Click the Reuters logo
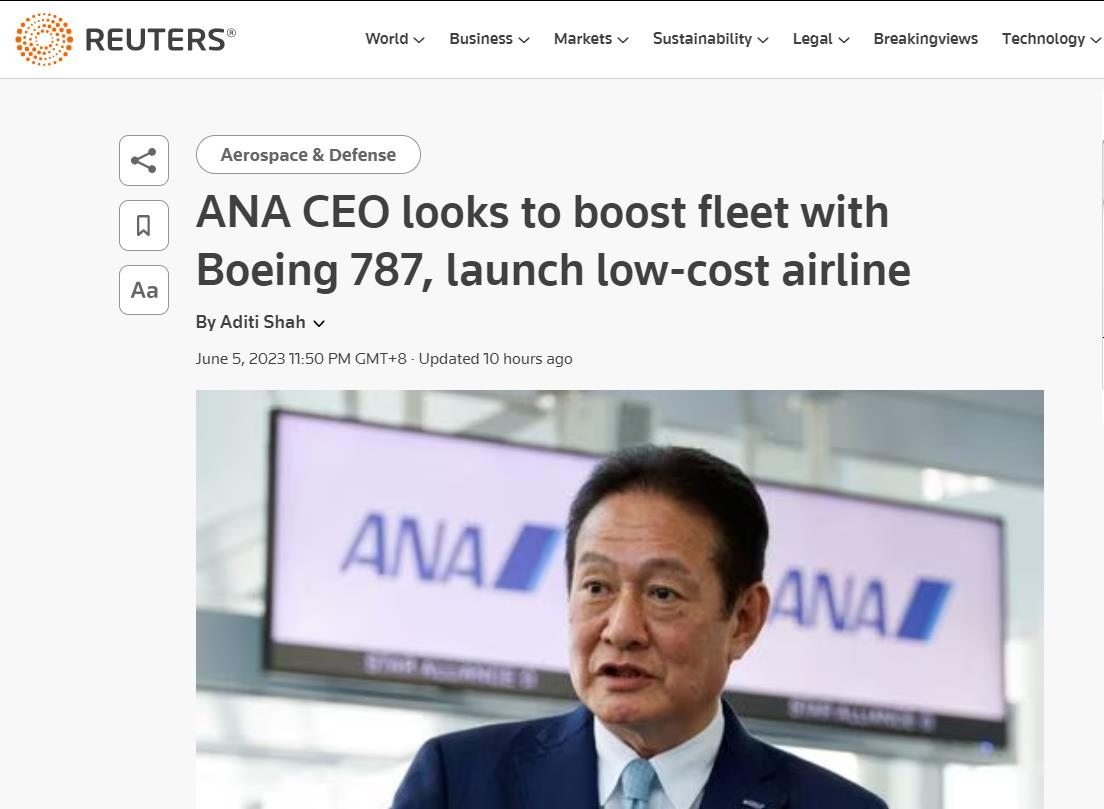1104x809 pixels. click(126, 39)
